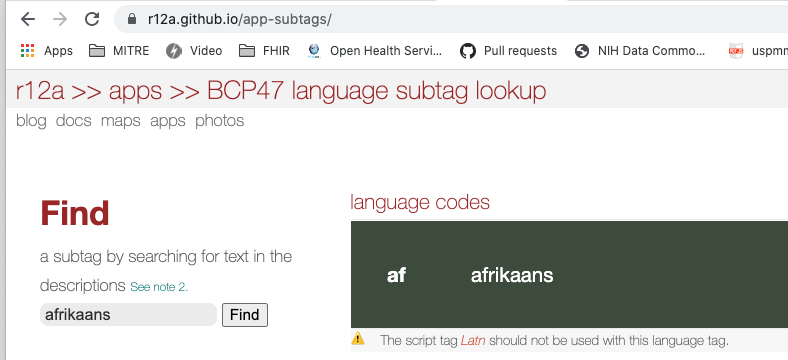788x360 pixels.
Task: Open the MITRE bookmarks folder
Action: click(119, 51)
